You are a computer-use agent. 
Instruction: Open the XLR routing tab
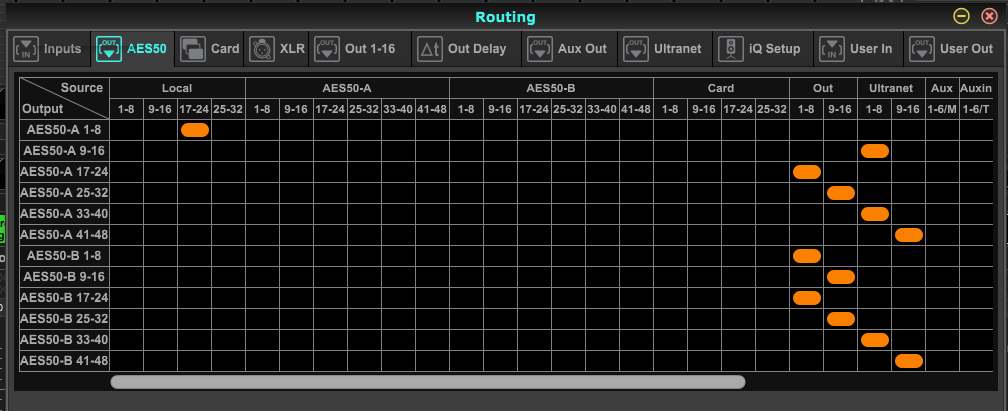[277, 49]
